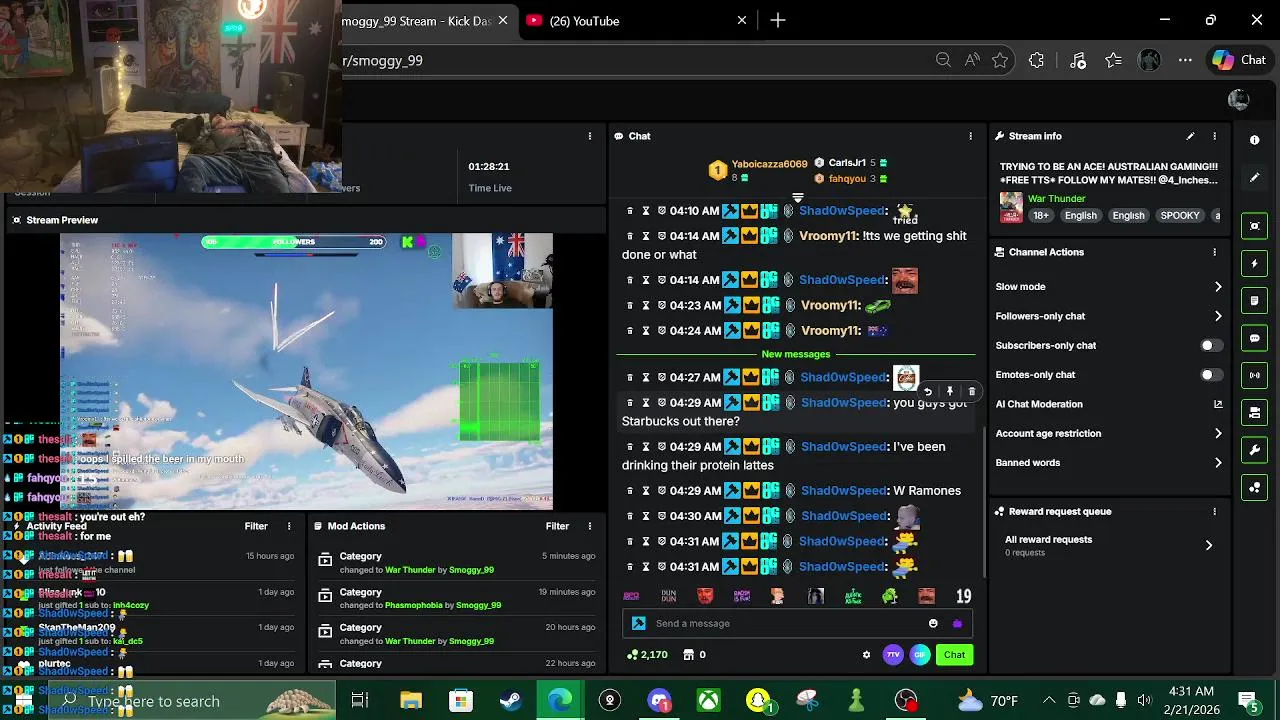Screen dimensions: 1280x720
Task: Pin ShadOwSpeed's Starbucks message
Action: pyautogui.click(x=949, y=392)
